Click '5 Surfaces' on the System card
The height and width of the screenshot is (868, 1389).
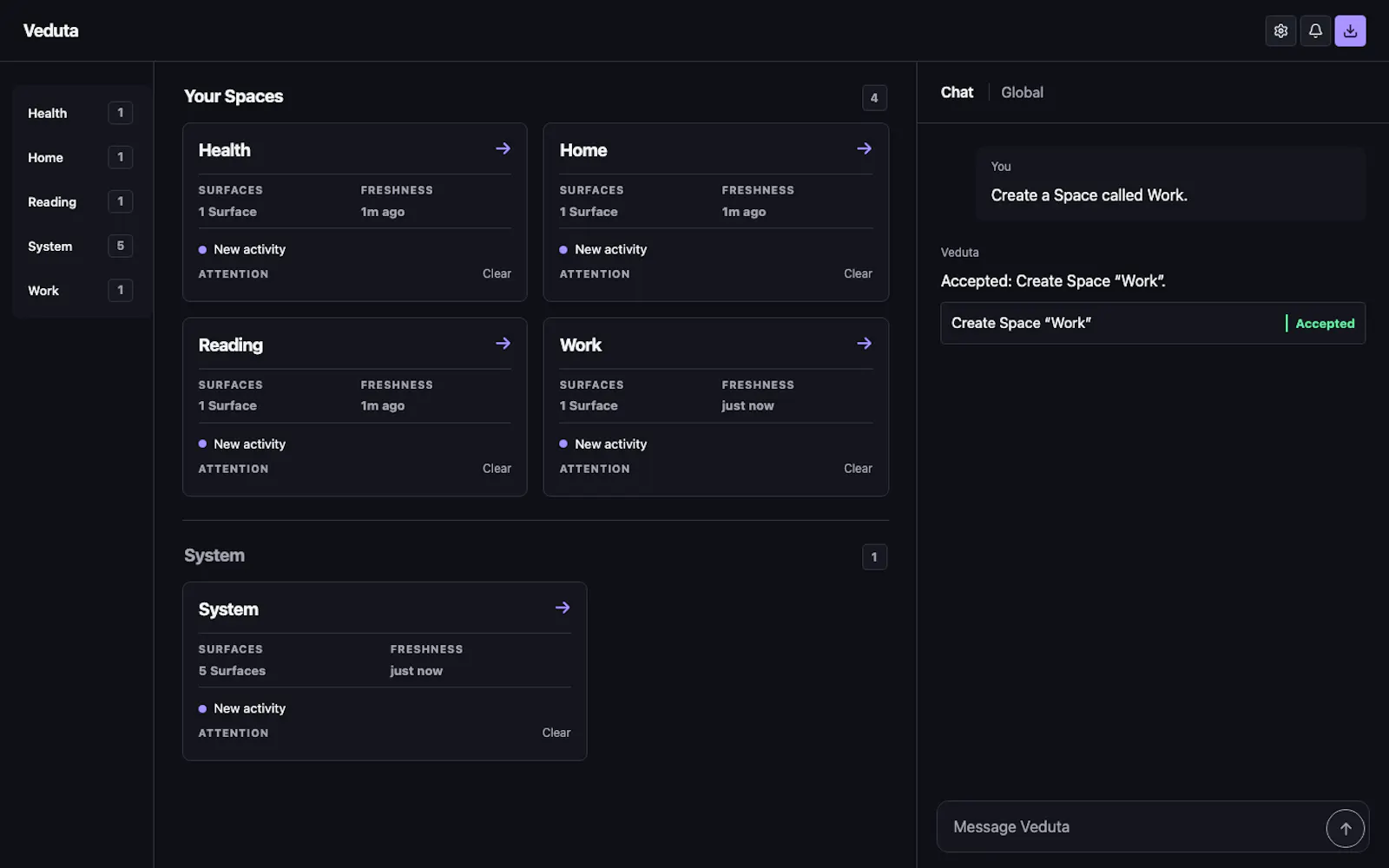coord(232,671)
